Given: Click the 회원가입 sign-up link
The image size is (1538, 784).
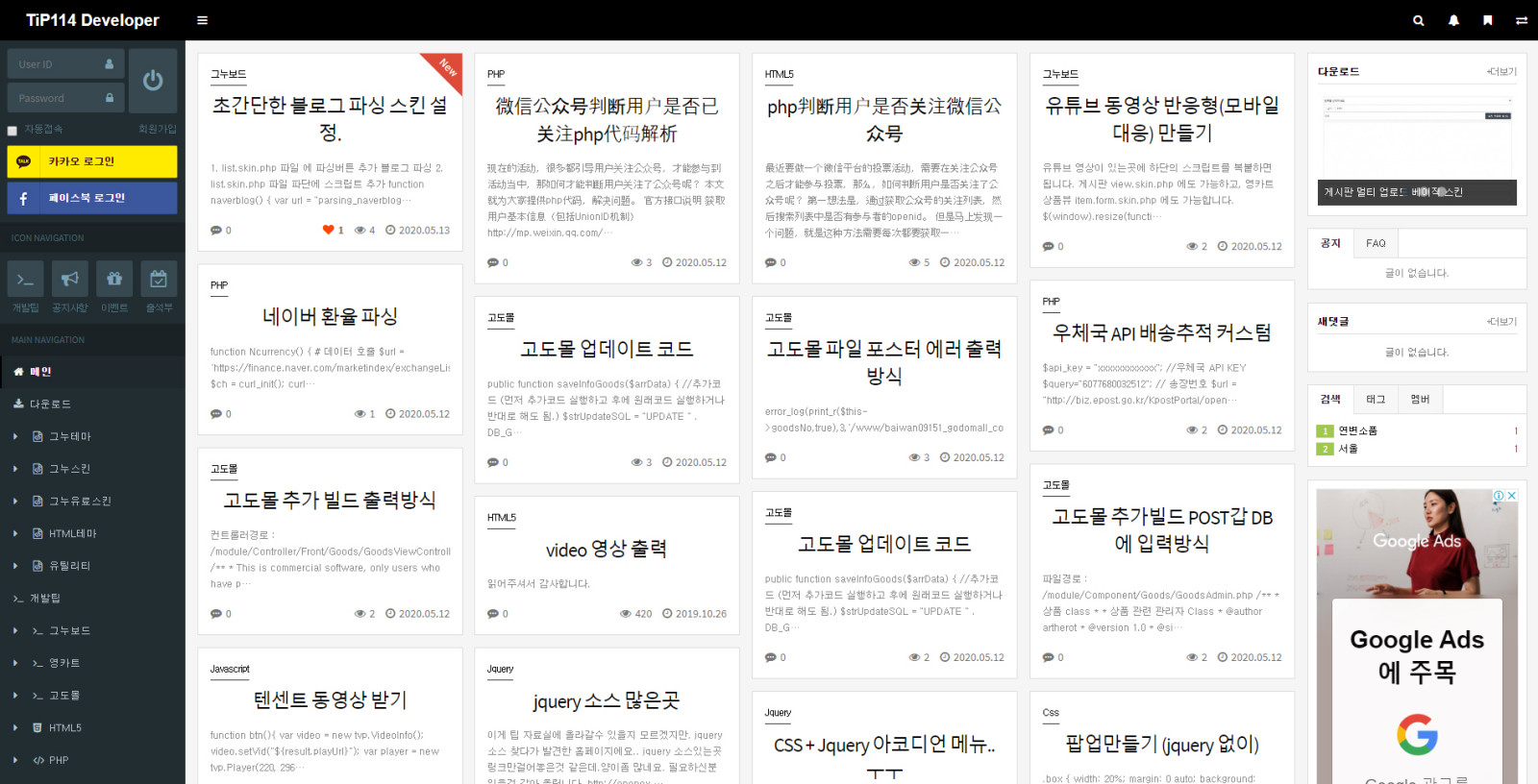Looking at the screenshot, I should pos(157,129).
